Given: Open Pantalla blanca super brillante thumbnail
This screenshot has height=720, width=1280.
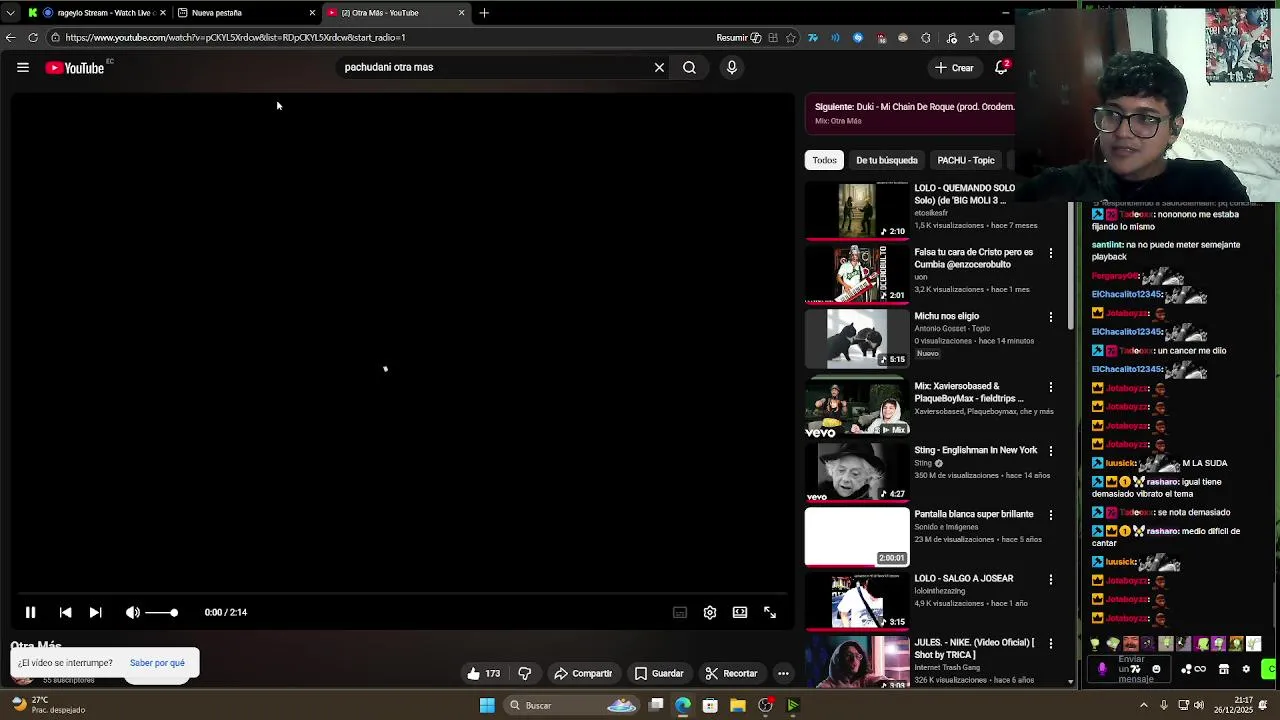Looking at the screenshot, I should (x=857, y=537).
